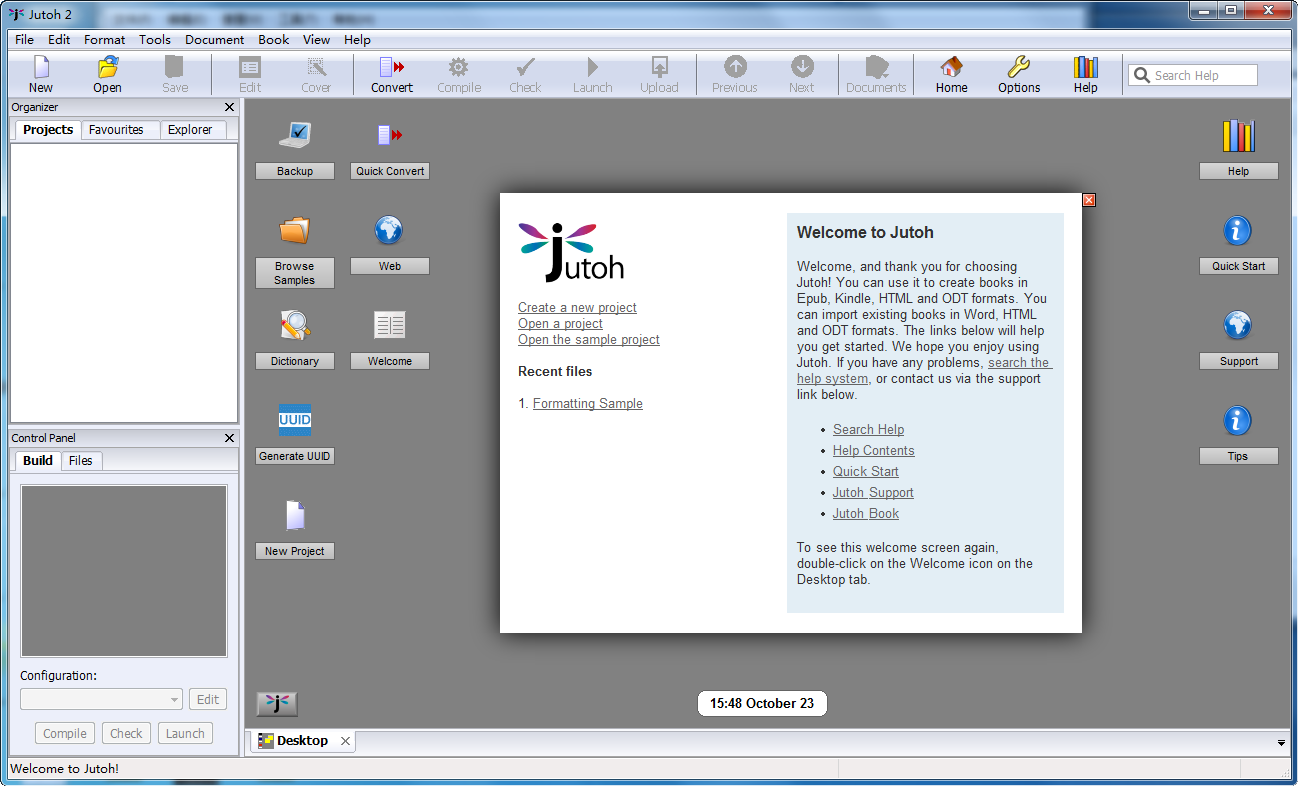This screenshot has height=787, width=1299.
Task: Click the Home toolbar icon
Action: (x=951, y=67)
